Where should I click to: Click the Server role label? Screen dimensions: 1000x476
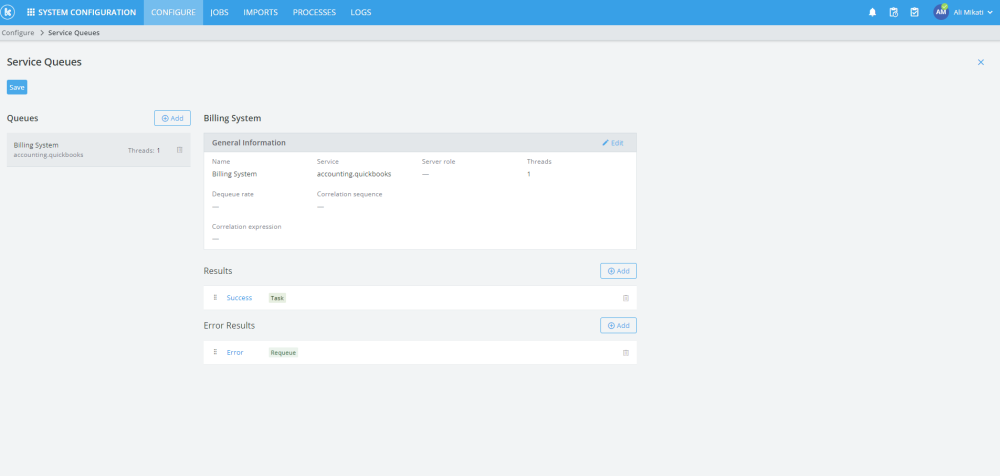439,161
